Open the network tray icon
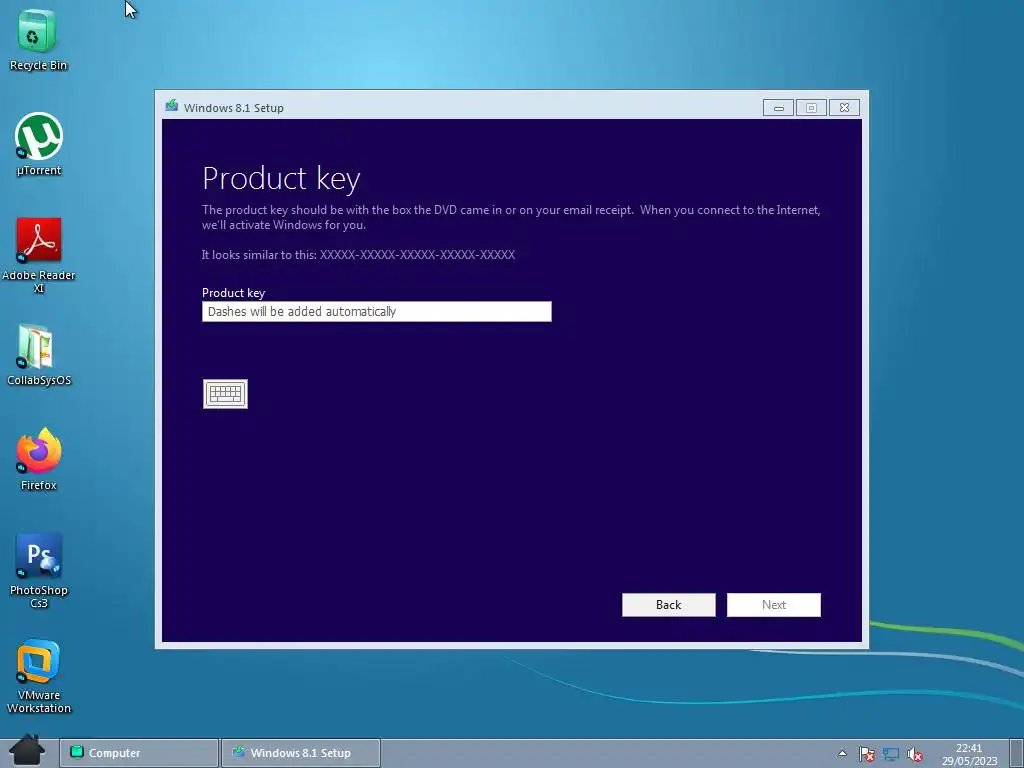 [891, 754]
